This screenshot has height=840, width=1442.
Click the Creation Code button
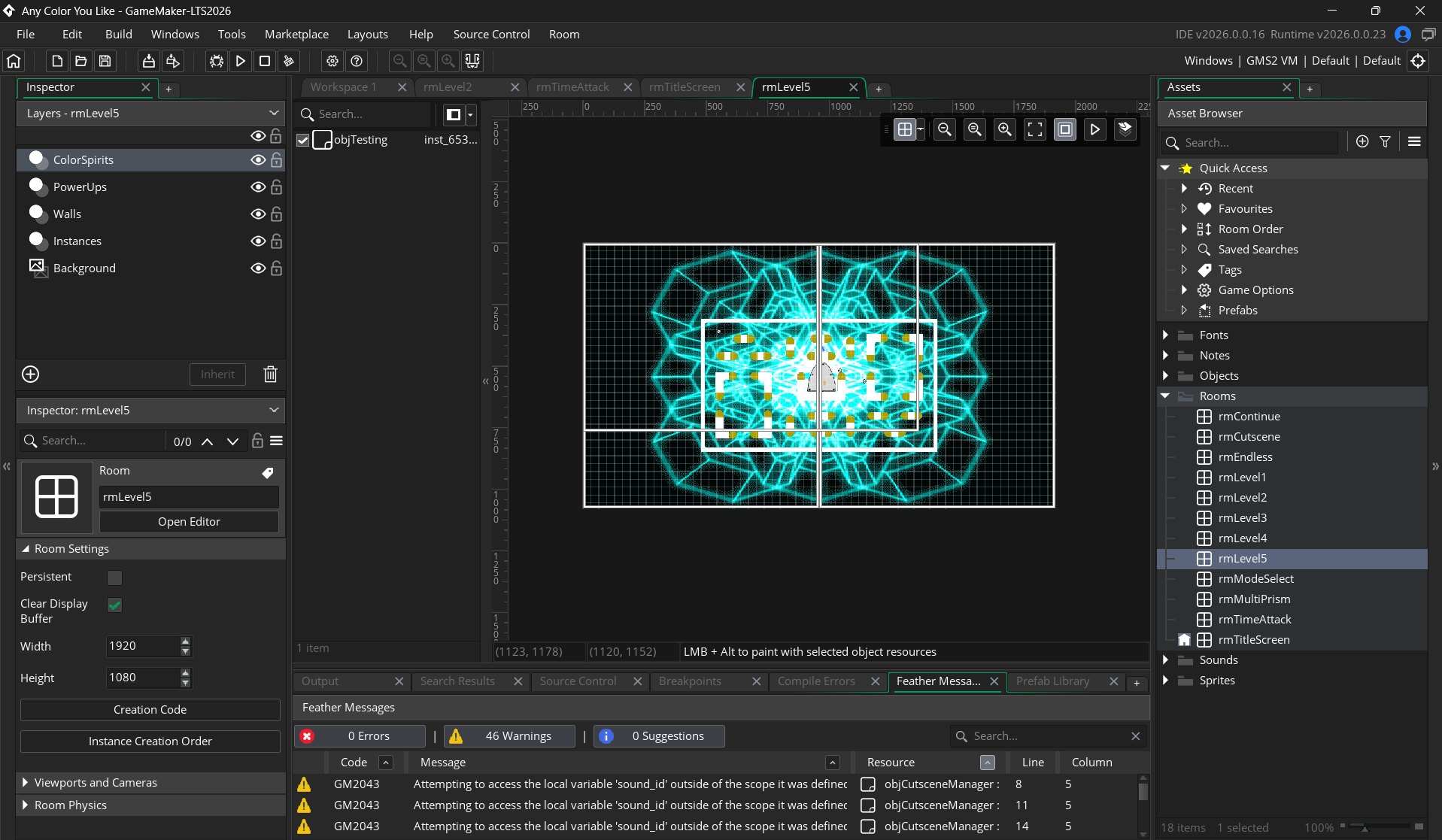150,710
